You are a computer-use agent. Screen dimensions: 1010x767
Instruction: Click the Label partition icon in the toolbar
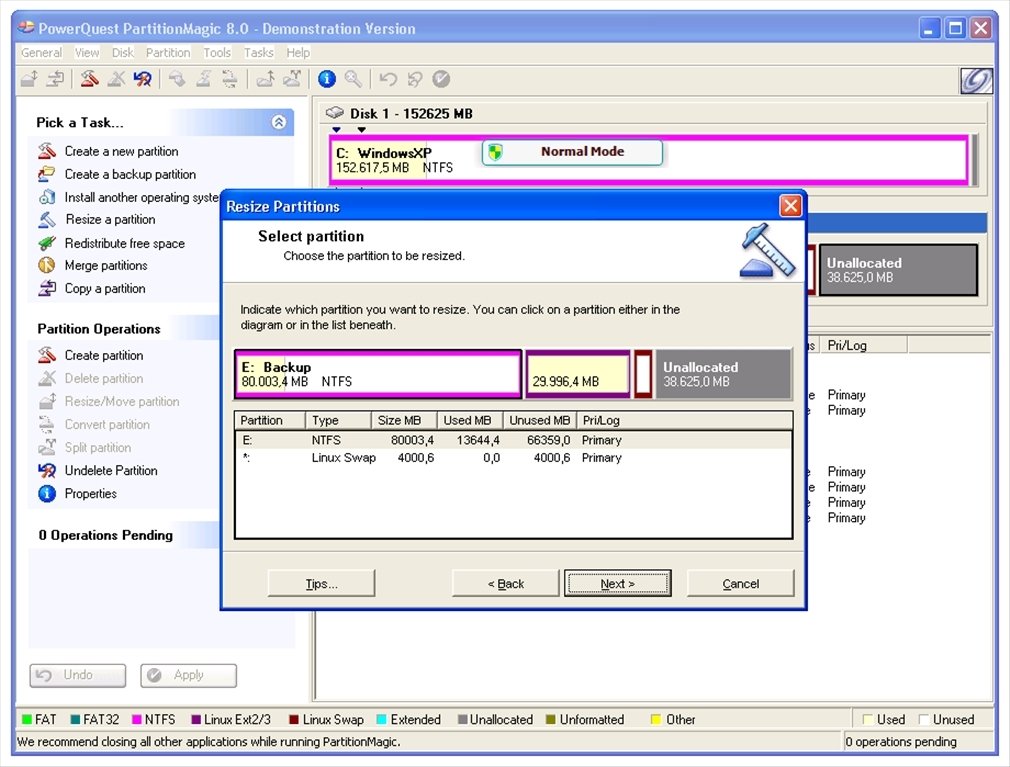(177, 79)
